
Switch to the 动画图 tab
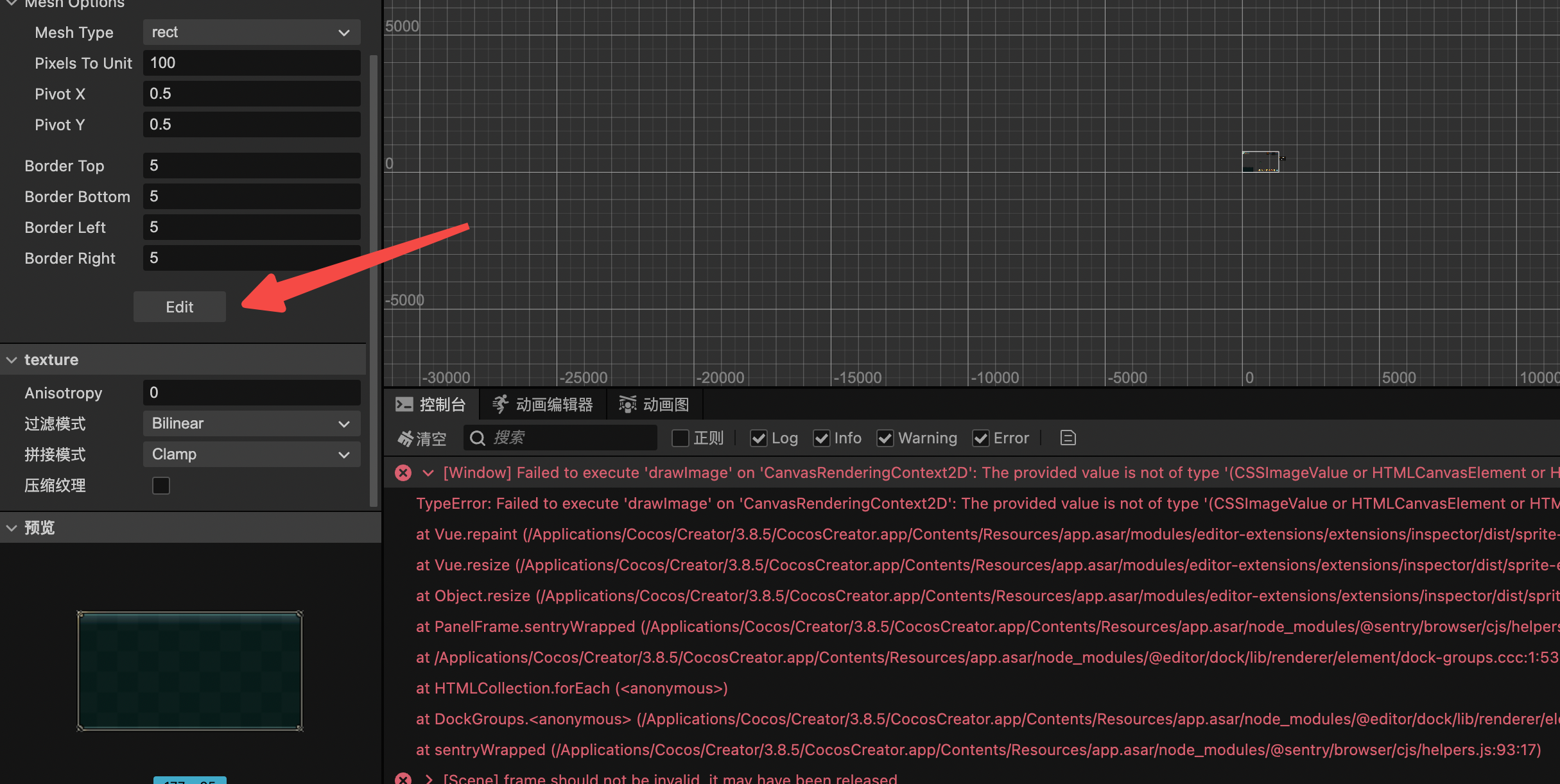665,405
